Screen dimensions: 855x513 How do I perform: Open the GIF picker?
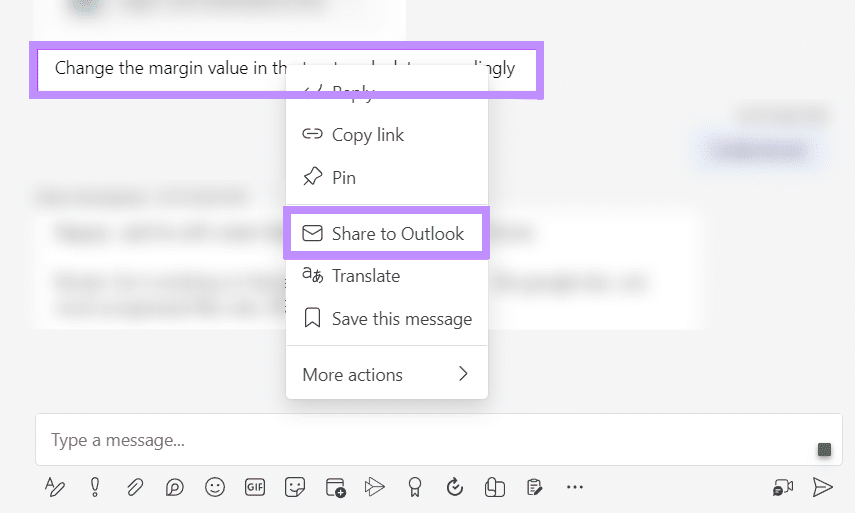(255, 487)
